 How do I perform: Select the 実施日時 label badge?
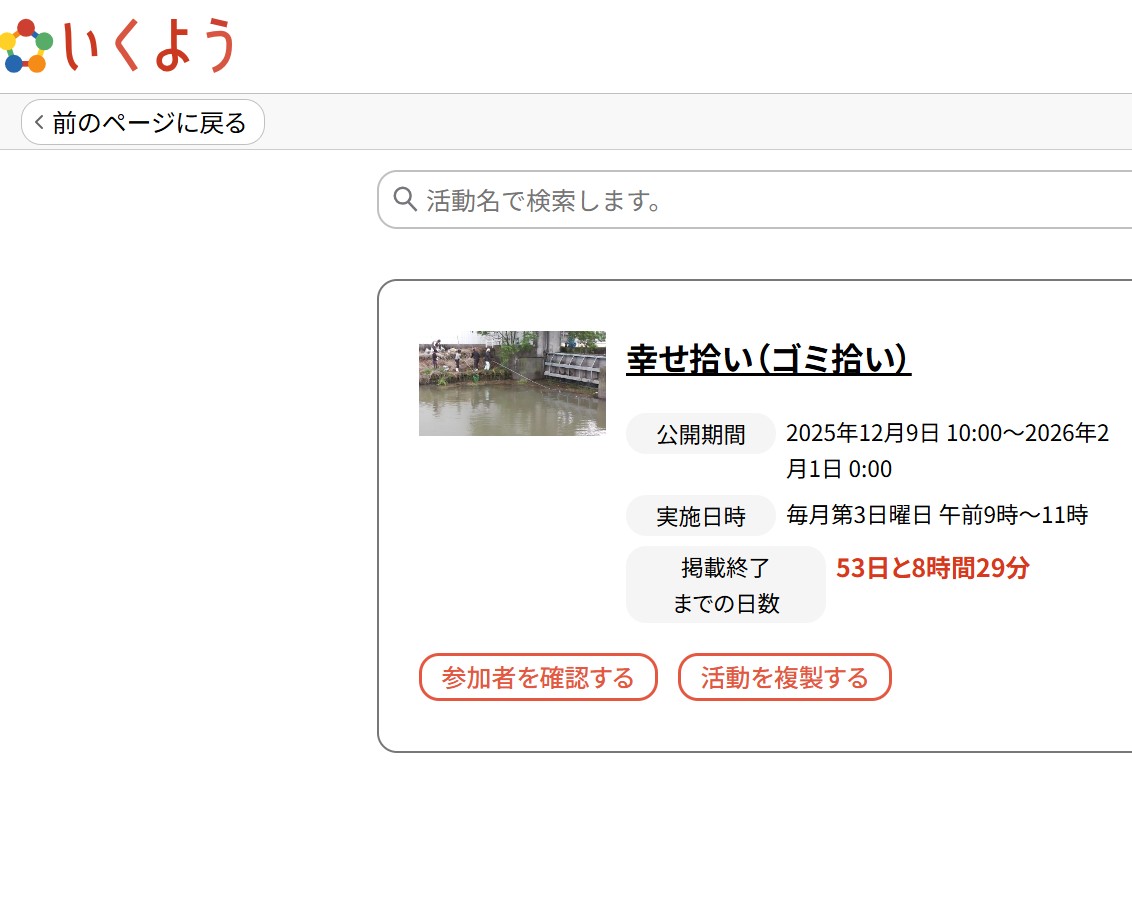[700, 516]
